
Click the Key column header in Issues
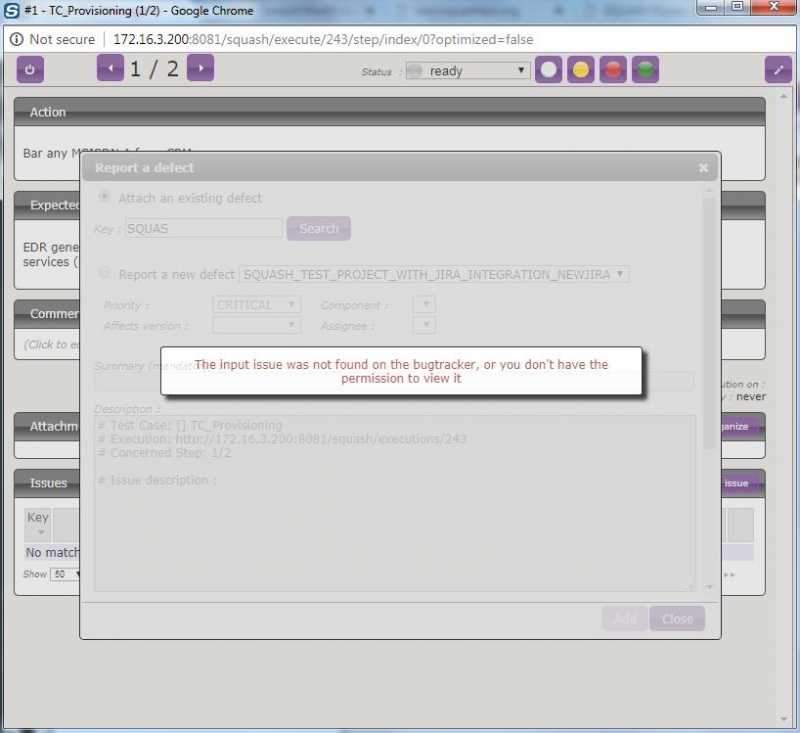(x=38, y=524)
